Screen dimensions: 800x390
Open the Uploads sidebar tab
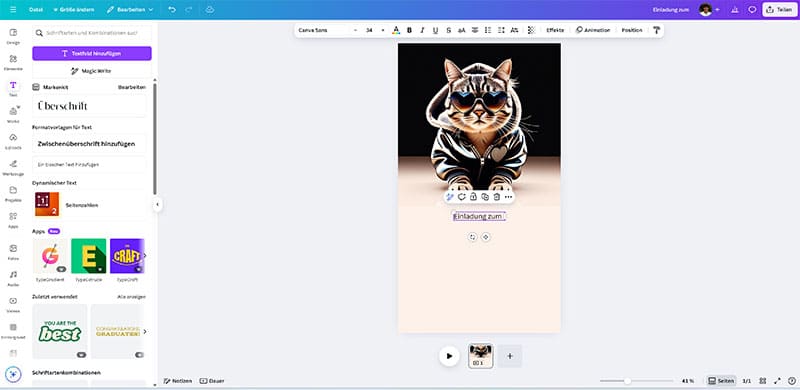tap(13, 141)
